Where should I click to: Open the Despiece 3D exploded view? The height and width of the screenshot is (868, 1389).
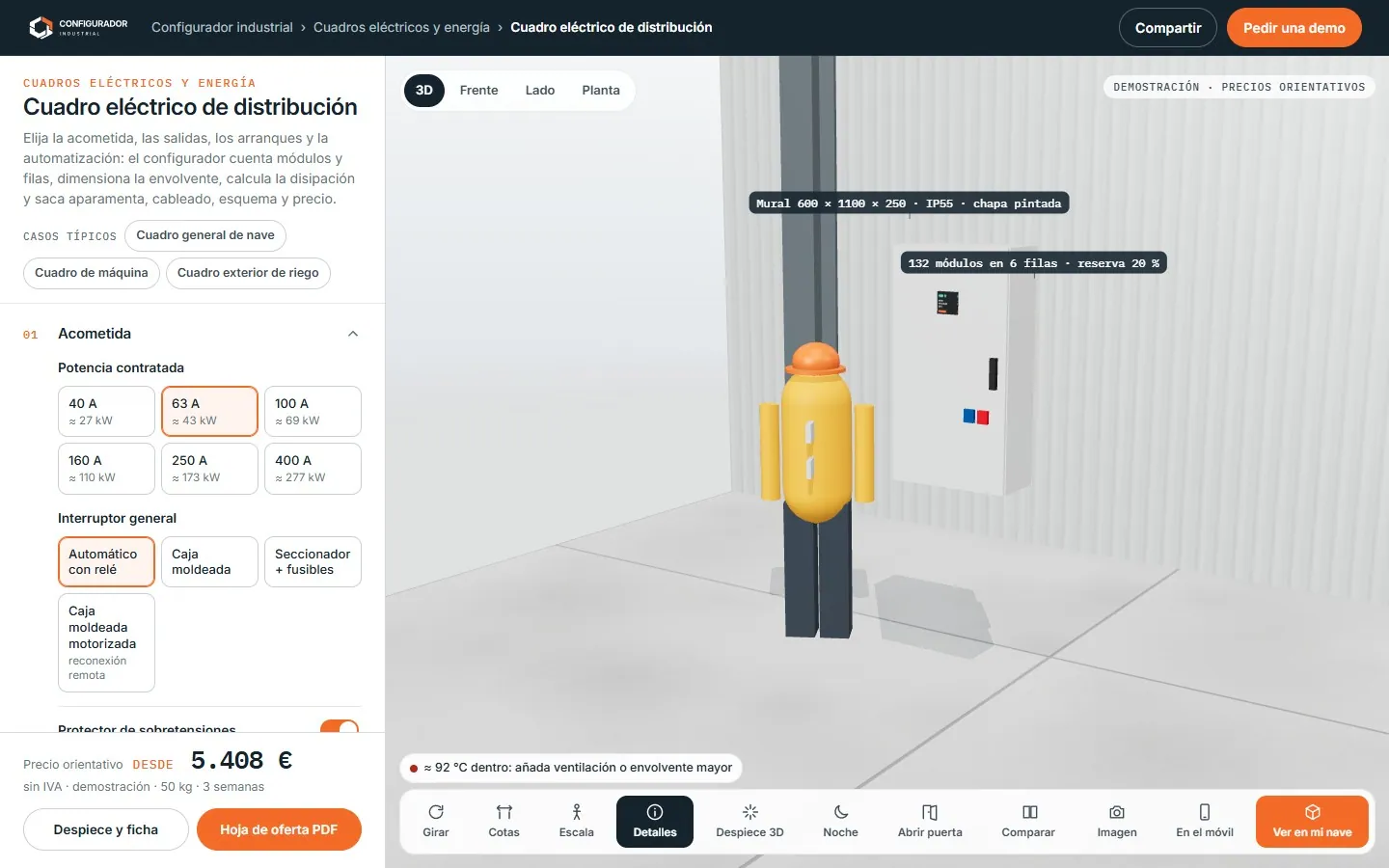(749, 822)
